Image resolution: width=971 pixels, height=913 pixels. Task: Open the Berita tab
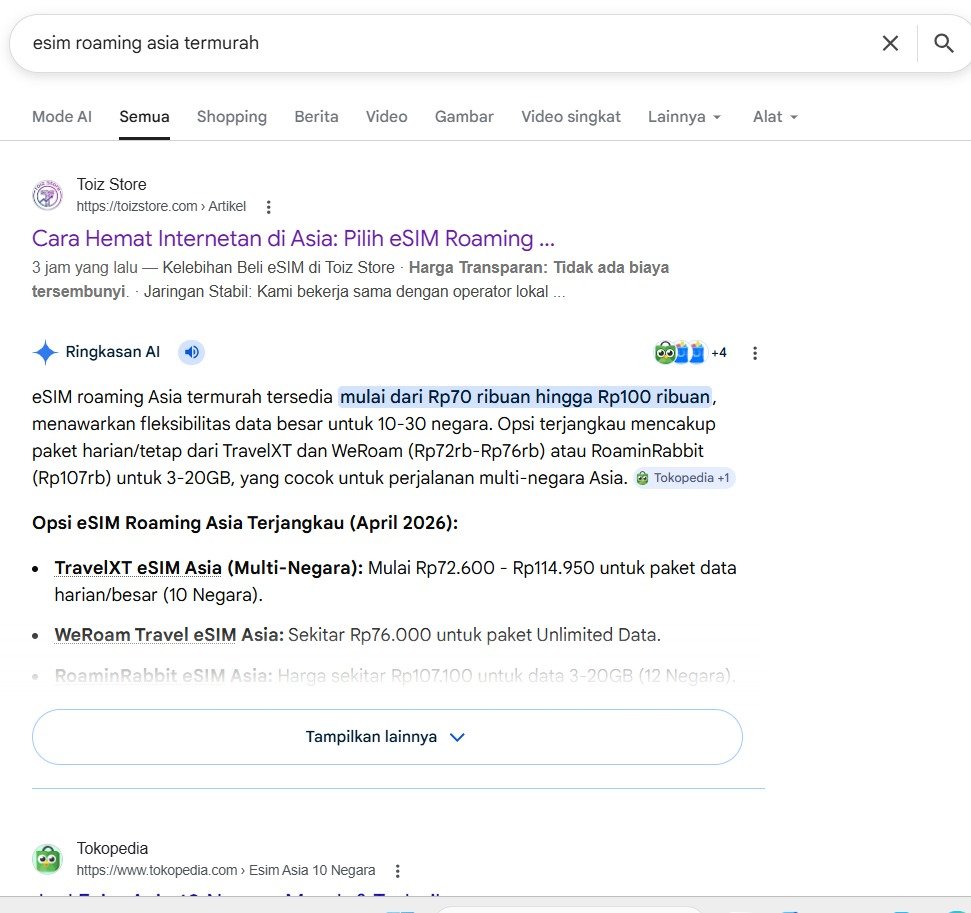coord(316,116)
